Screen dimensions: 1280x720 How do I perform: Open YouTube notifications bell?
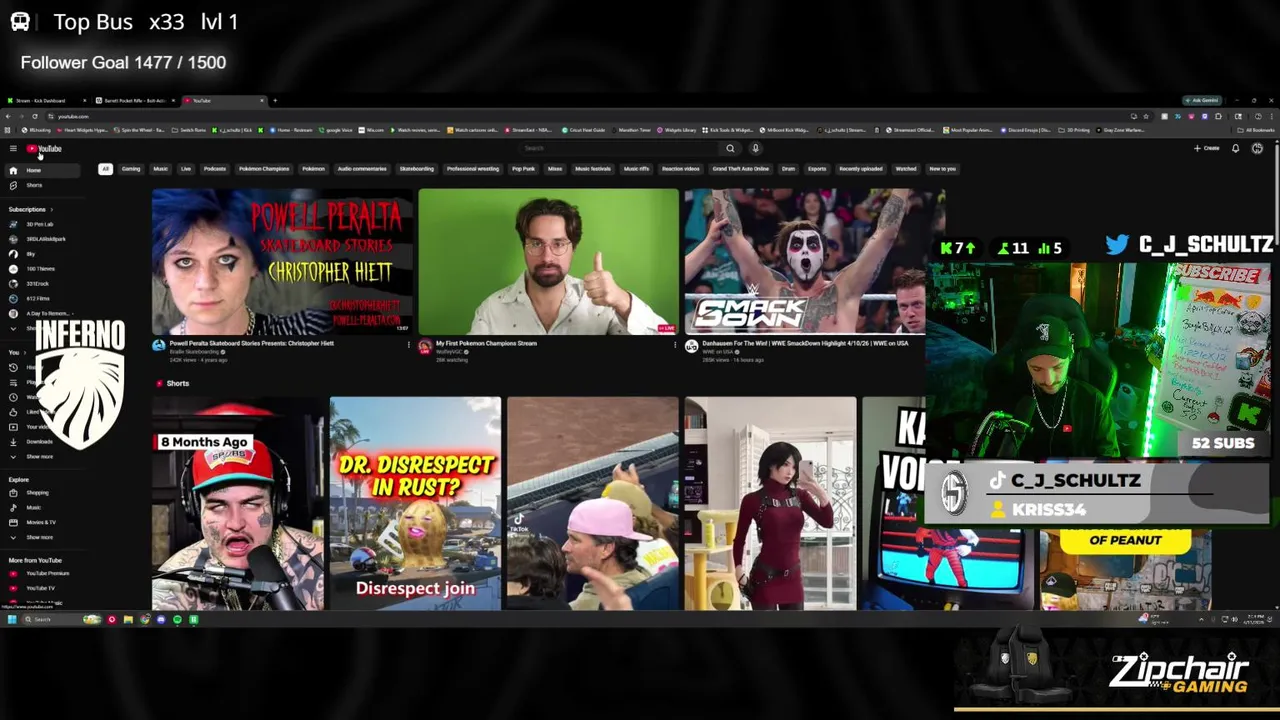click(1235, 148)
